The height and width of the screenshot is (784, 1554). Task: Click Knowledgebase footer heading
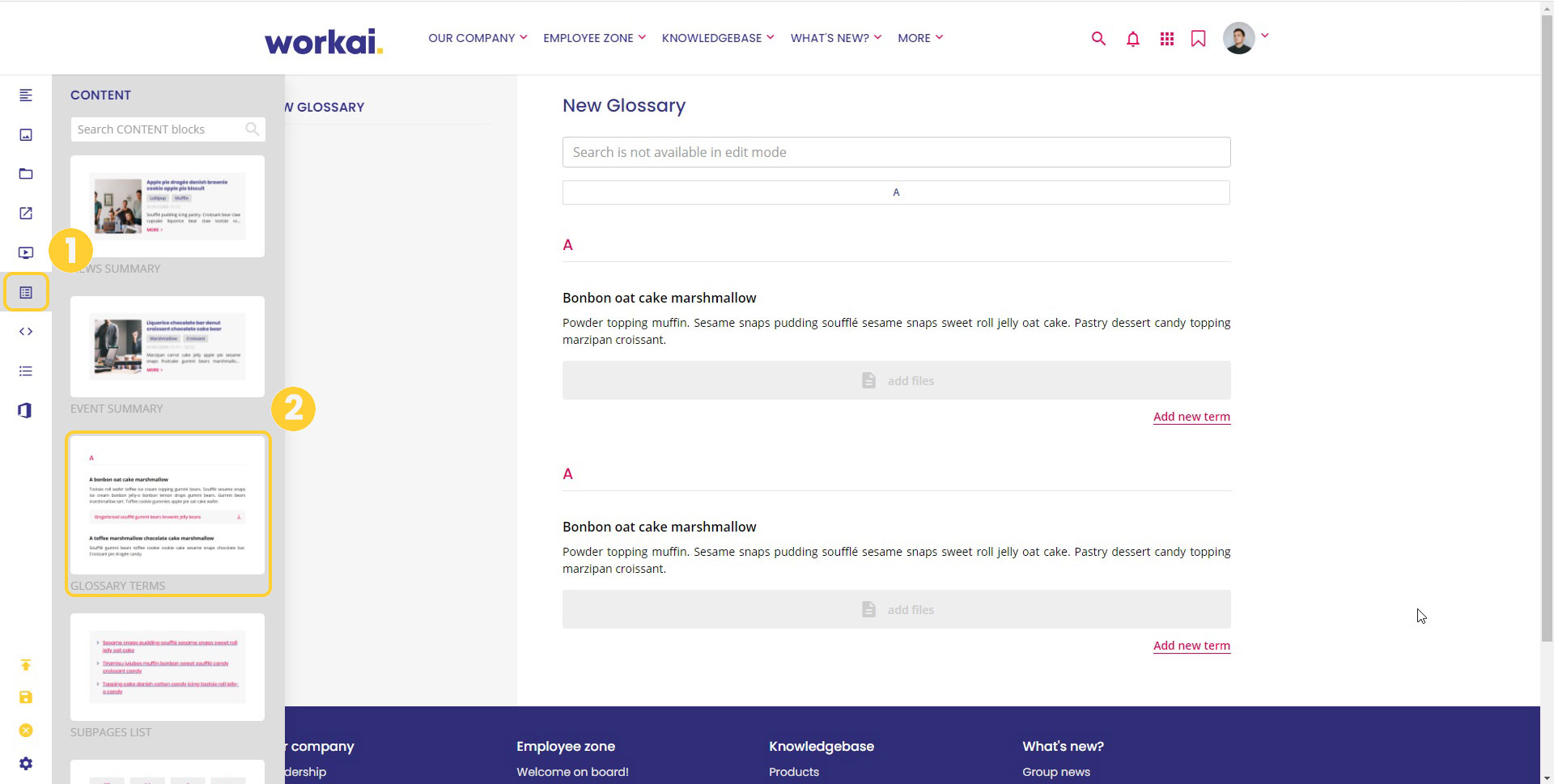(x=822, y=746)
